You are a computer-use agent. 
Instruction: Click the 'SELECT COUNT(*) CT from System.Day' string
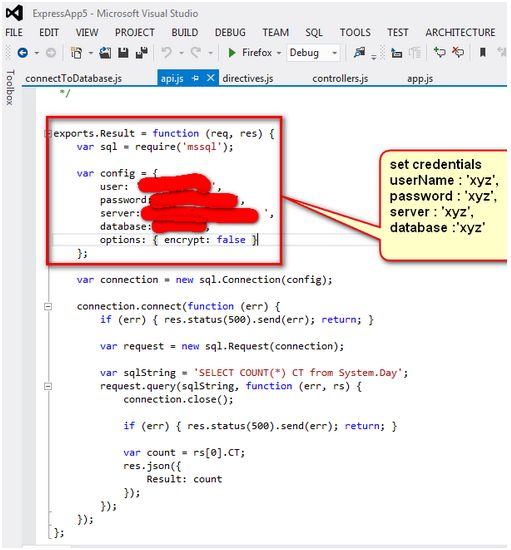(298, 373)
